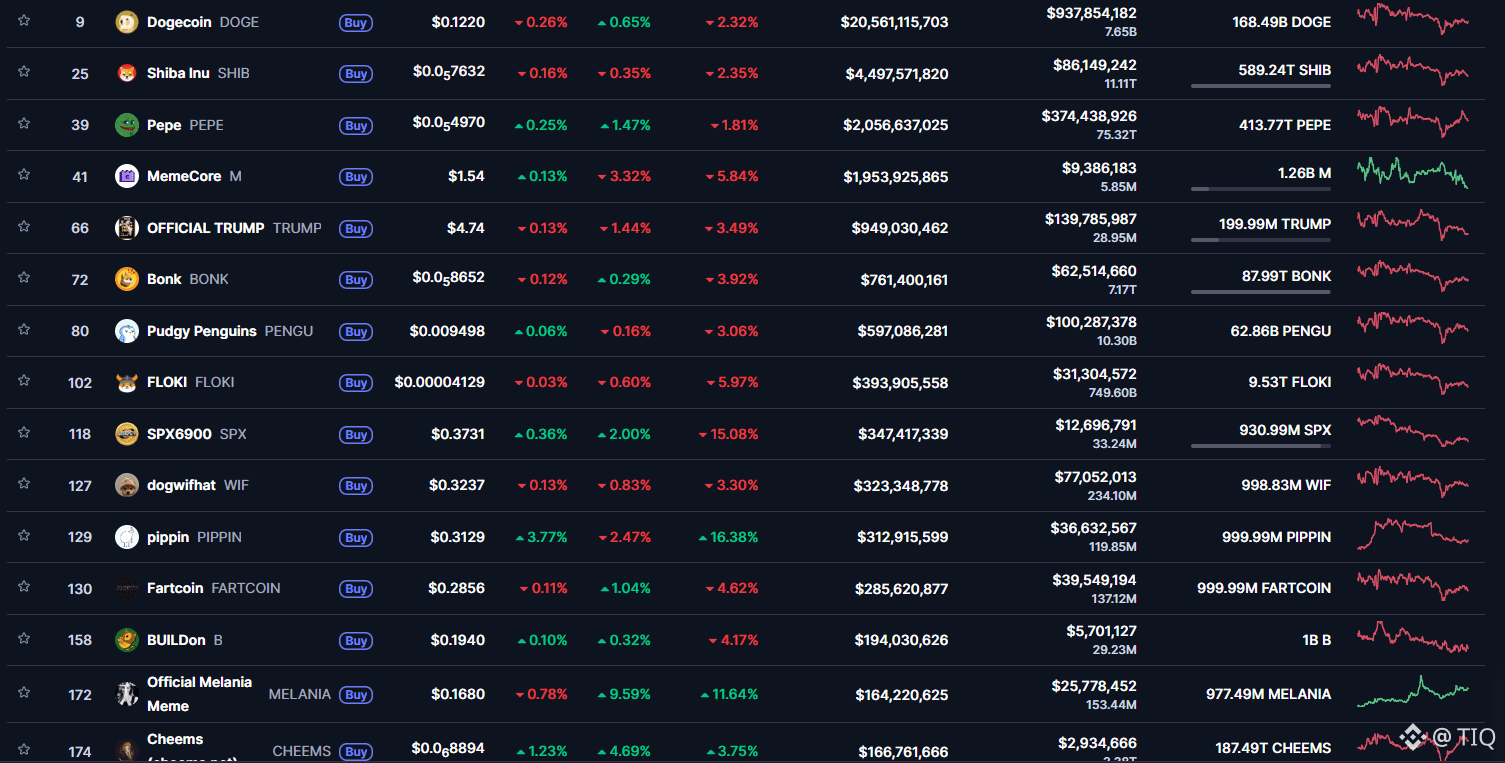View the Bonk price sparkline chart
Viewport: 1505px width, 763px height.
tap(1412, 276)
